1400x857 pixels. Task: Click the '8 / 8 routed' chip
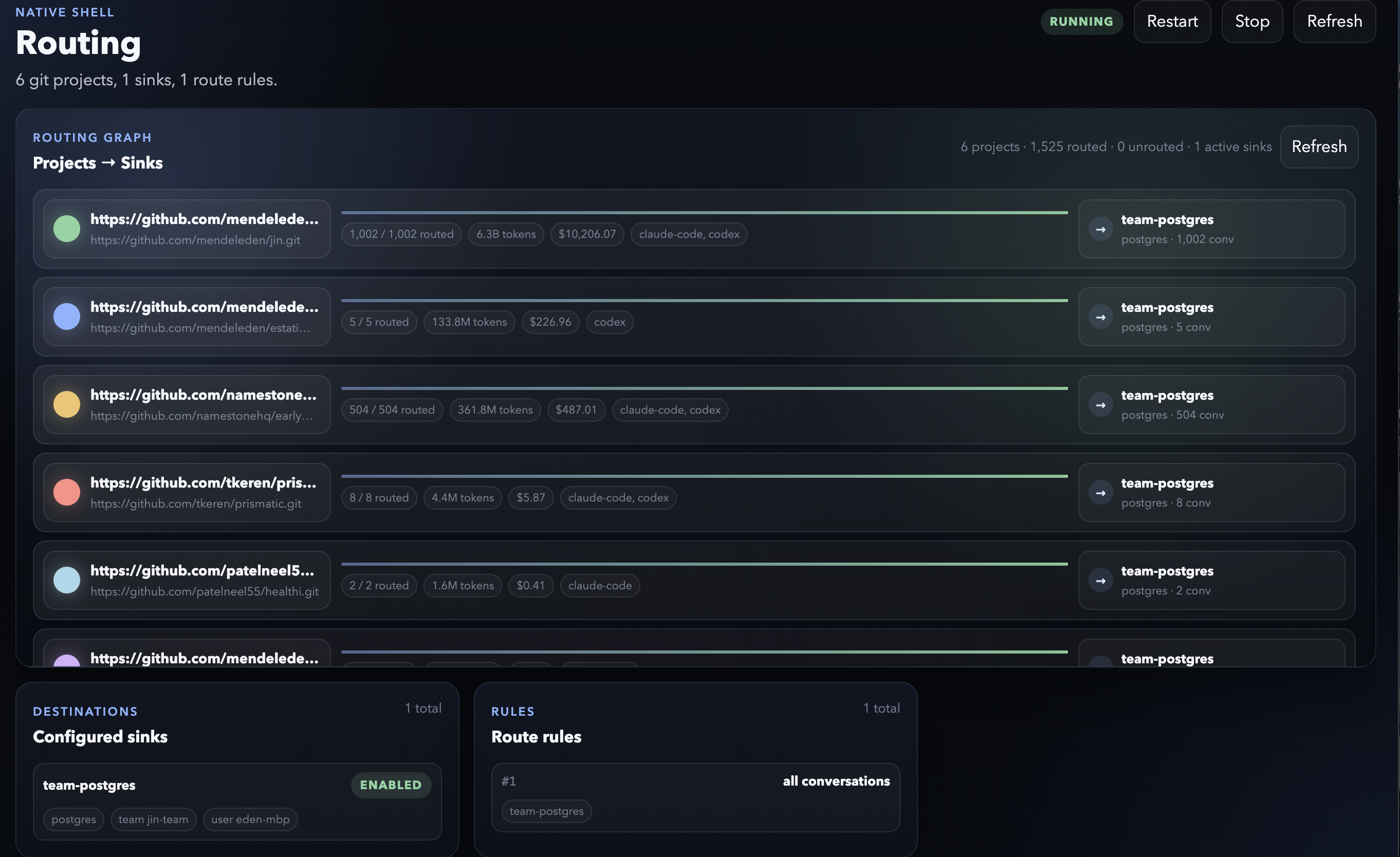pyautogui.click(x=379, y=497)
